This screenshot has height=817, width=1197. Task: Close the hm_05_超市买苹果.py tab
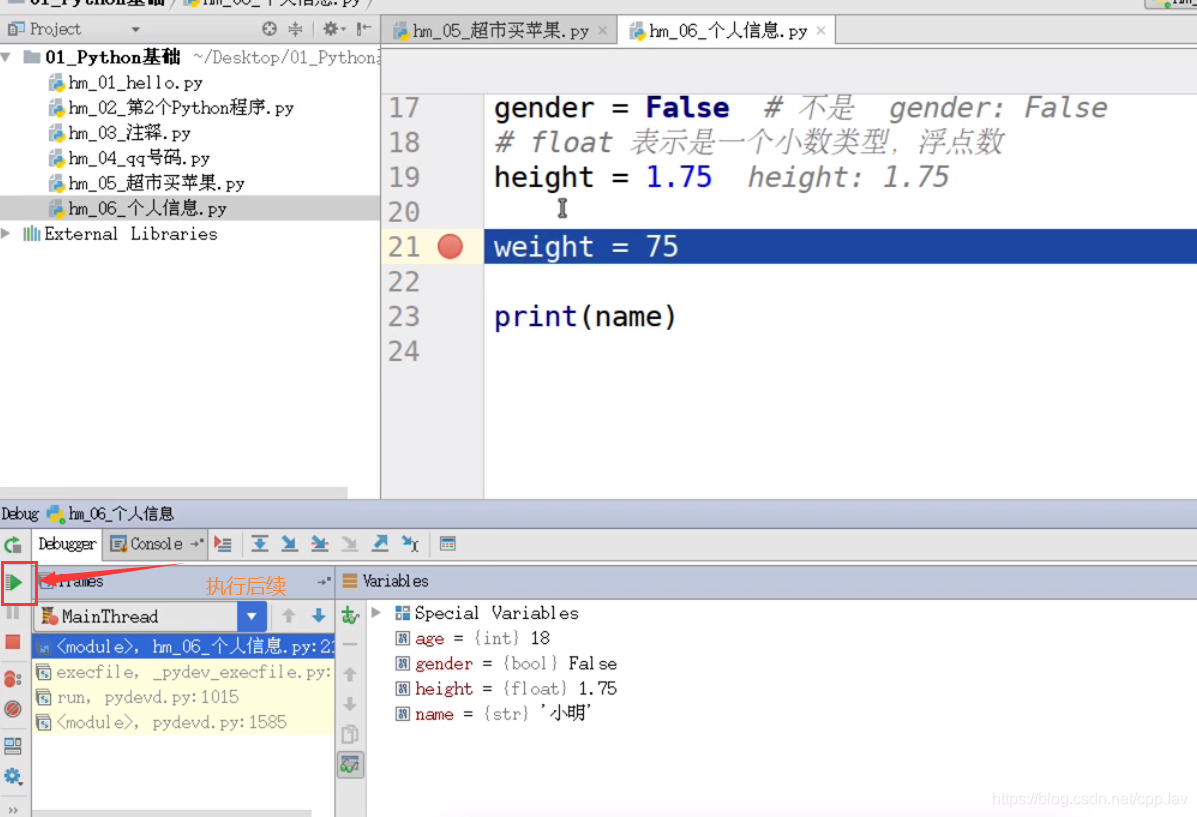[602, 31]
